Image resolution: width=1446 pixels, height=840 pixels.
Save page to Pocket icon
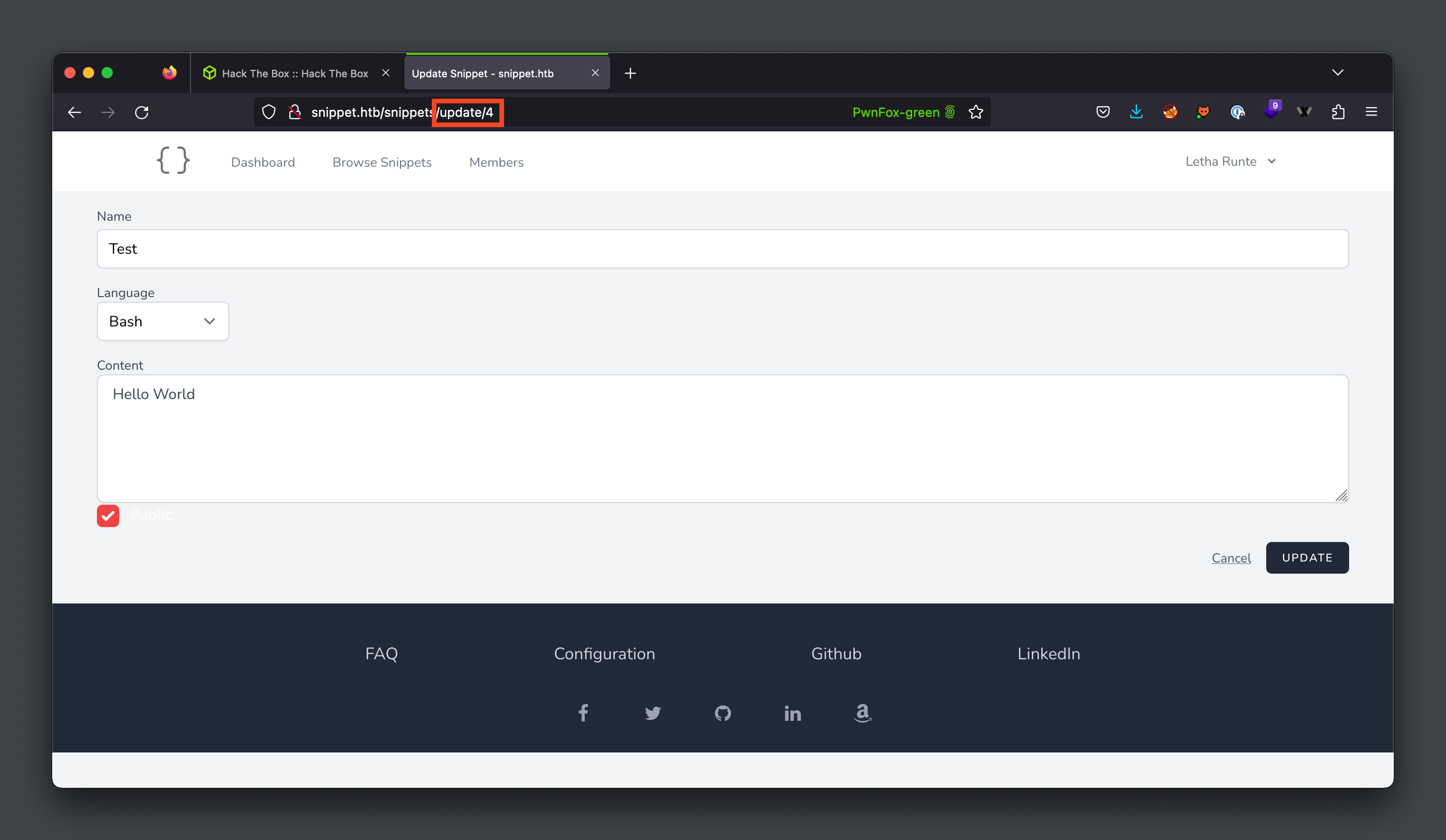tap(1102, 112)
